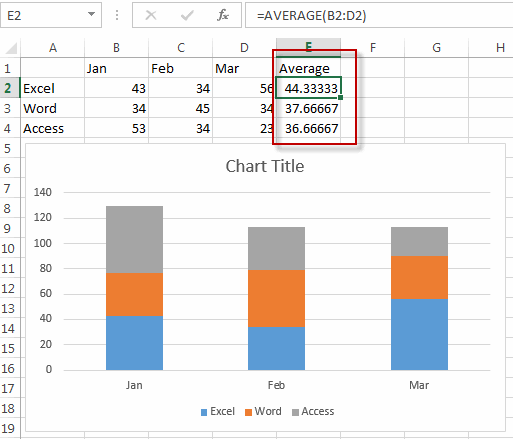
Task: Select the orange Word segment of Feb bar
Action: [276, 298]
